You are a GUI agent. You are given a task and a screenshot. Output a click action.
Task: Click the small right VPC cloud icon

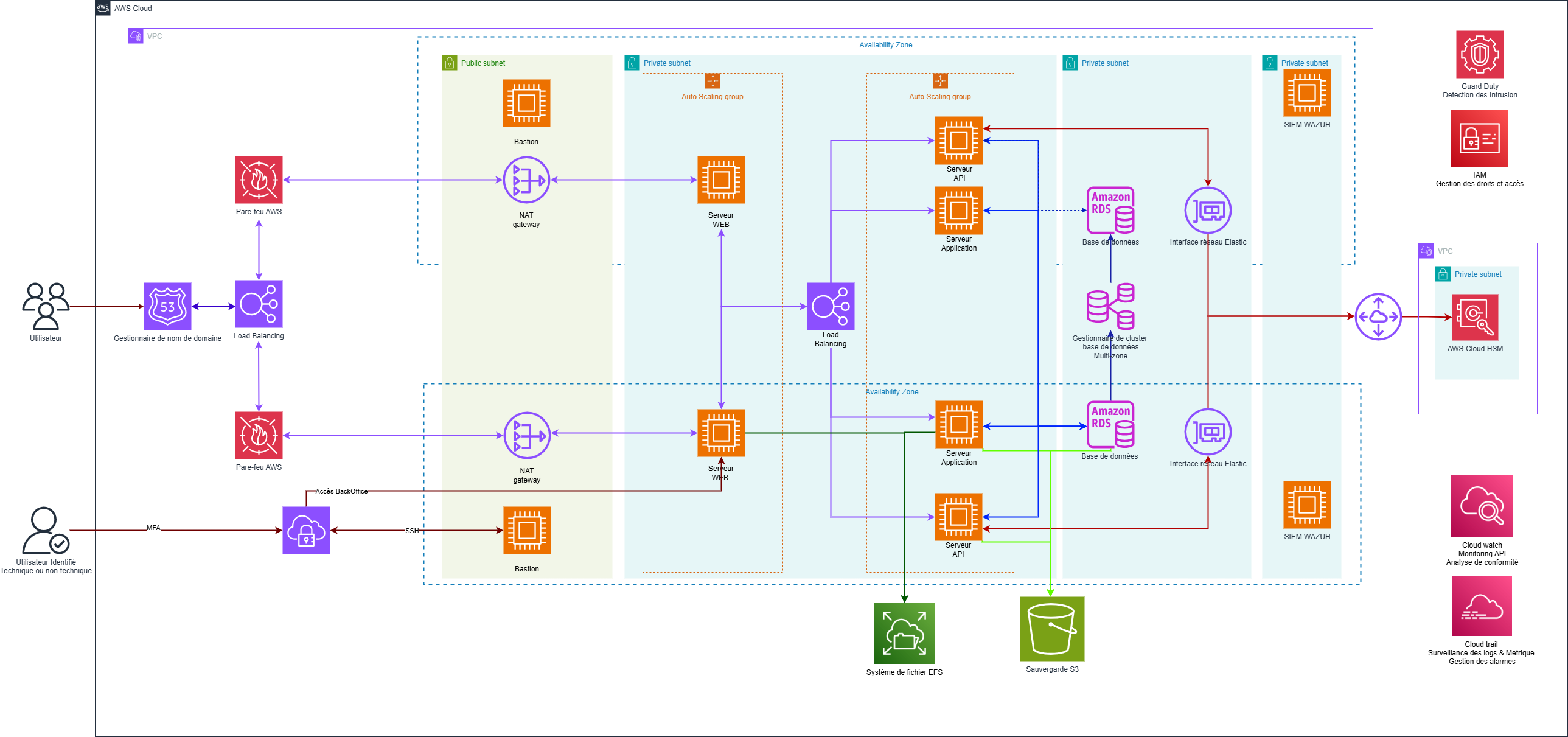[1426, 251]
